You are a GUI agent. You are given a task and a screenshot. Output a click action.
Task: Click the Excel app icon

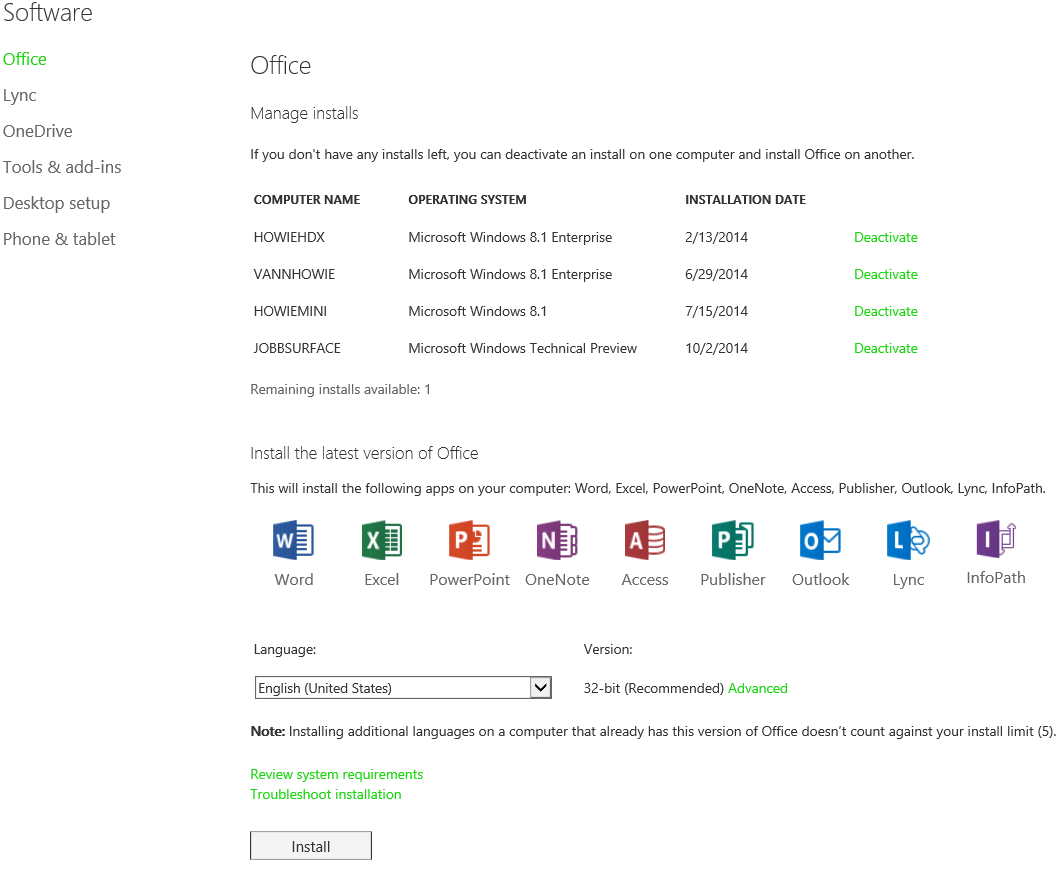tap(381, 541)
